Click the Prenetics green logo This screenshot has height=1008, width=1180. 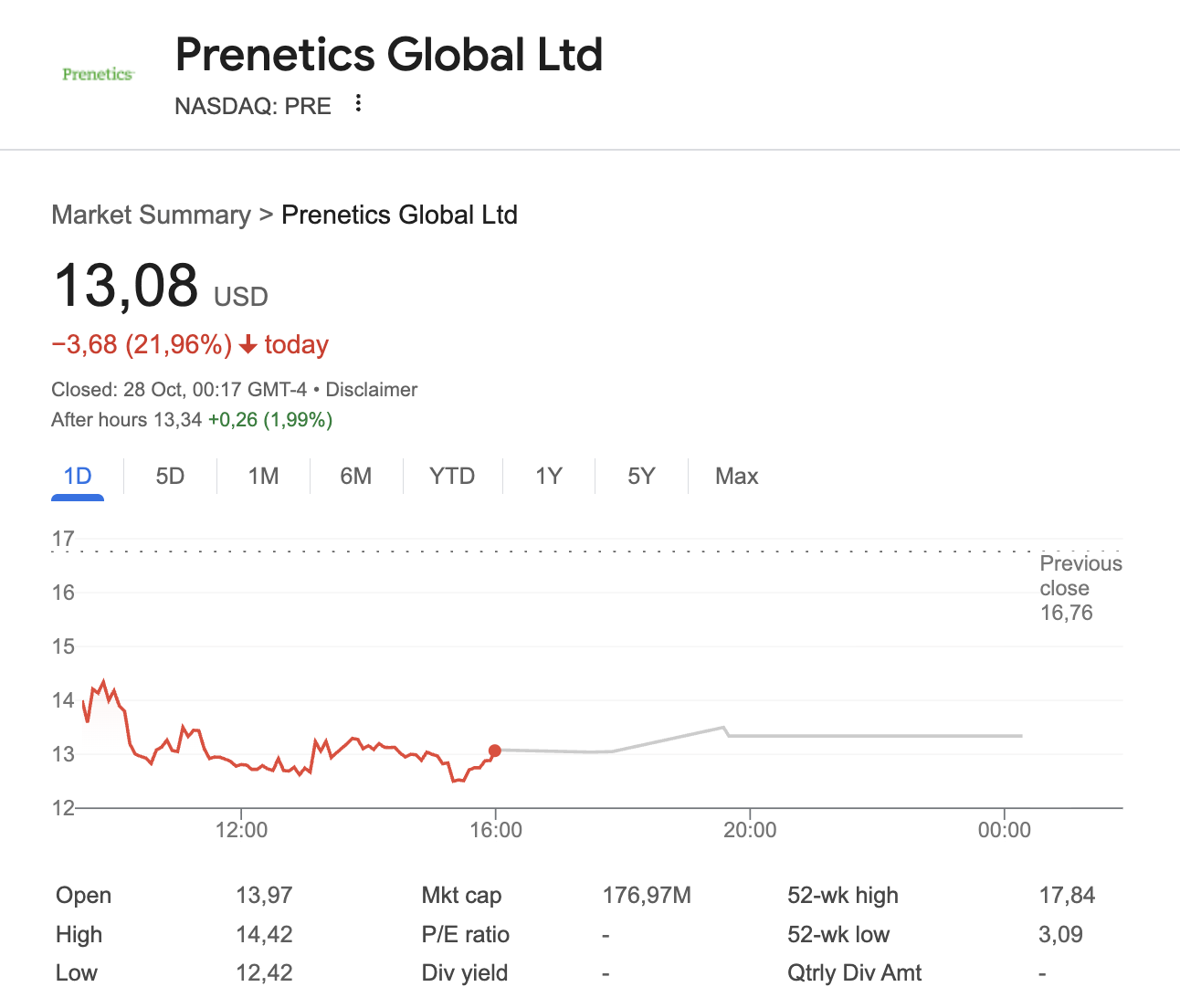(98, 74)
